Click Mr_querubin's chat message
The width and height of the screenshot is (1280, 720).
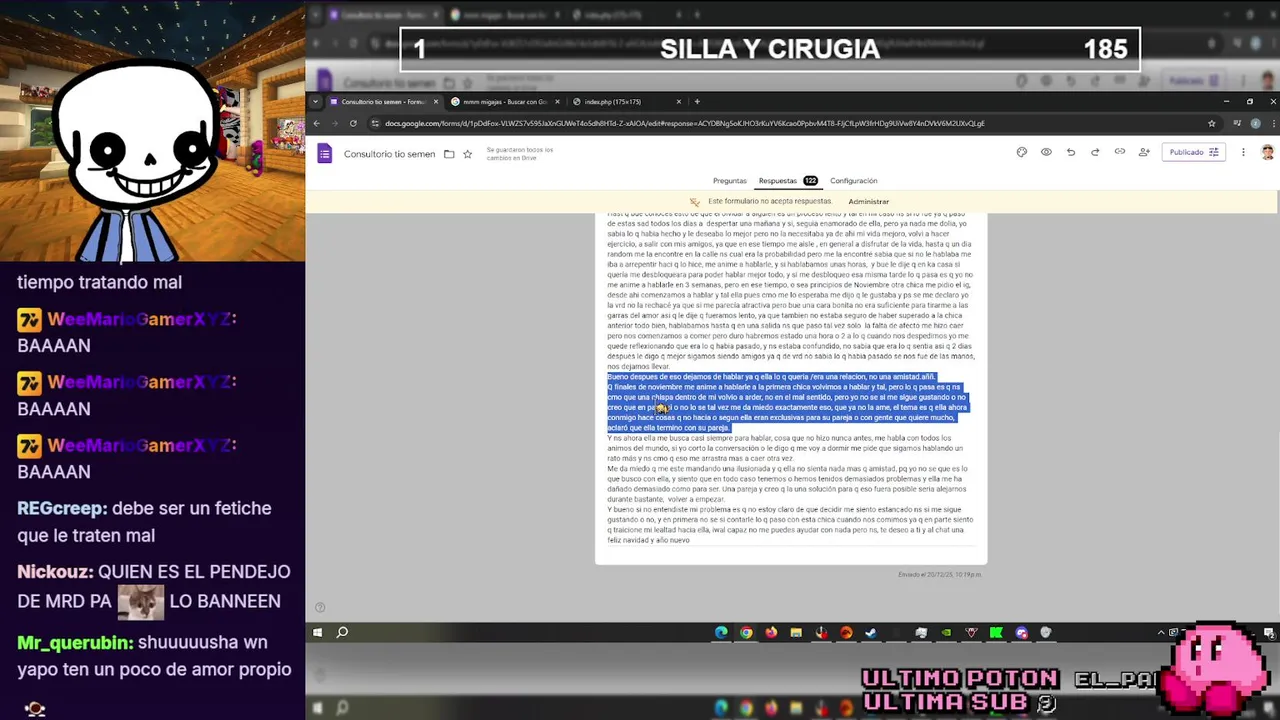point(154,656)
